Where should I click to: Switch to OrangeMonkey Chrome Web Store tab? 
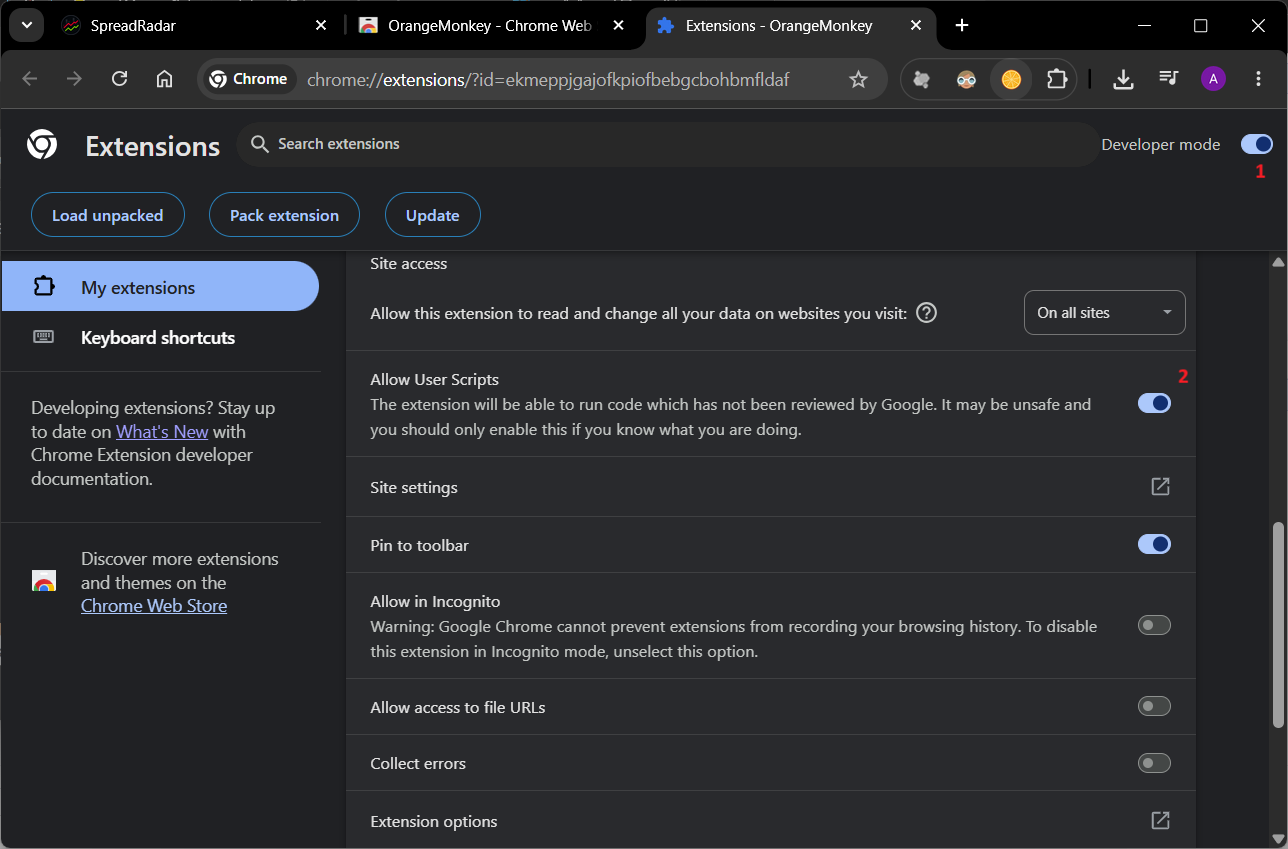[x=493, y=26]
